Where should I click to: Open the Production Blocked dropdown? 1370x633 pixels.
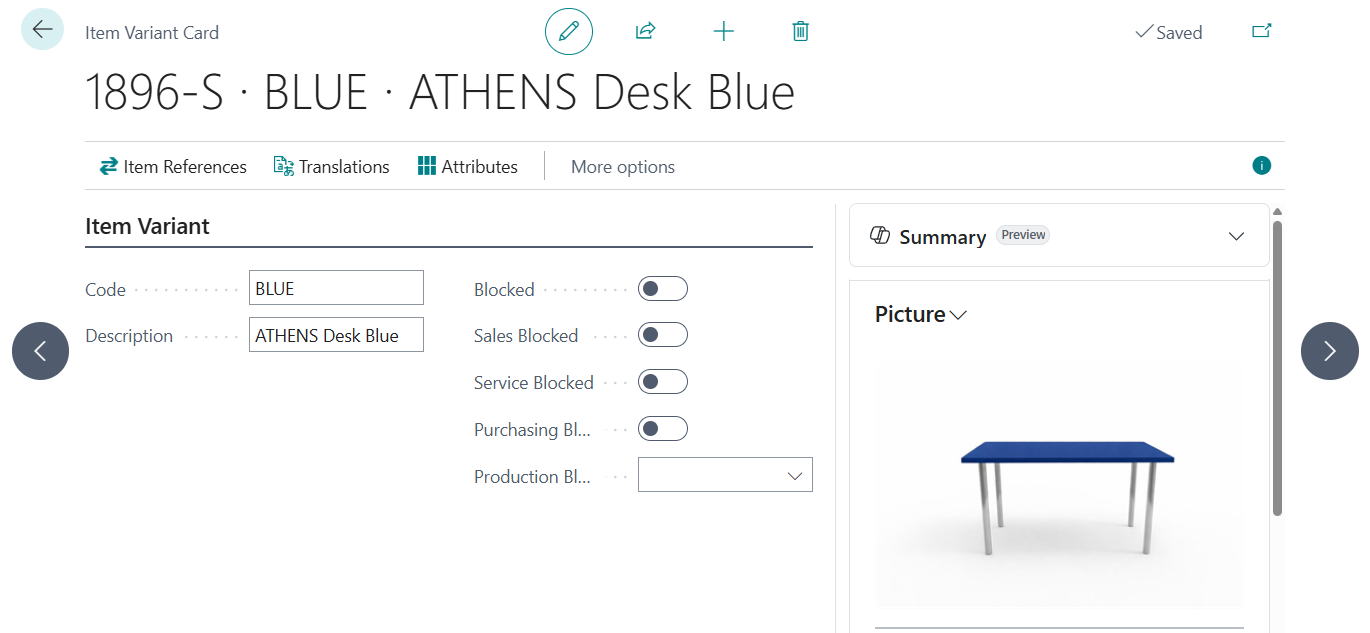tap(725, 476)
